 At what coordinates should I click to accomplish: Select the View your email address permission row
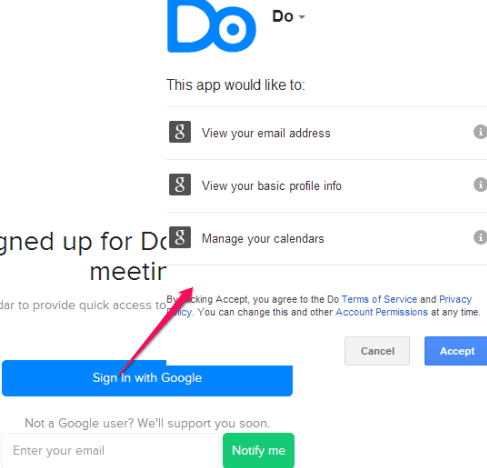click(x=327, y=133)
